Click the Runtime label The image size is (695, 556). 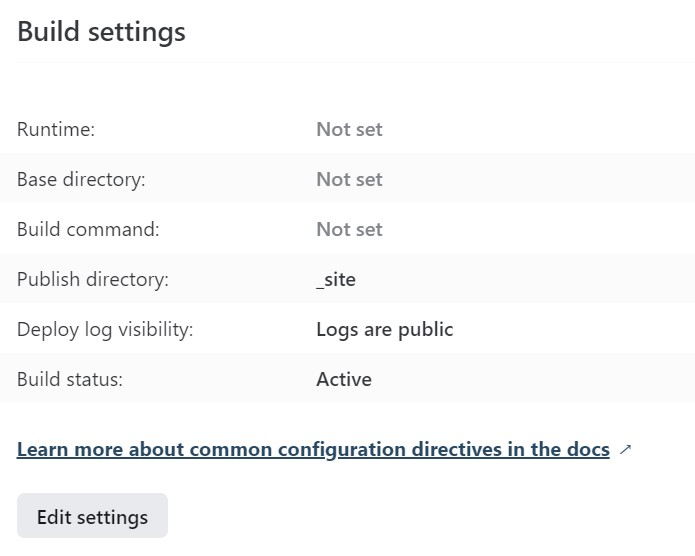[56, 129]
